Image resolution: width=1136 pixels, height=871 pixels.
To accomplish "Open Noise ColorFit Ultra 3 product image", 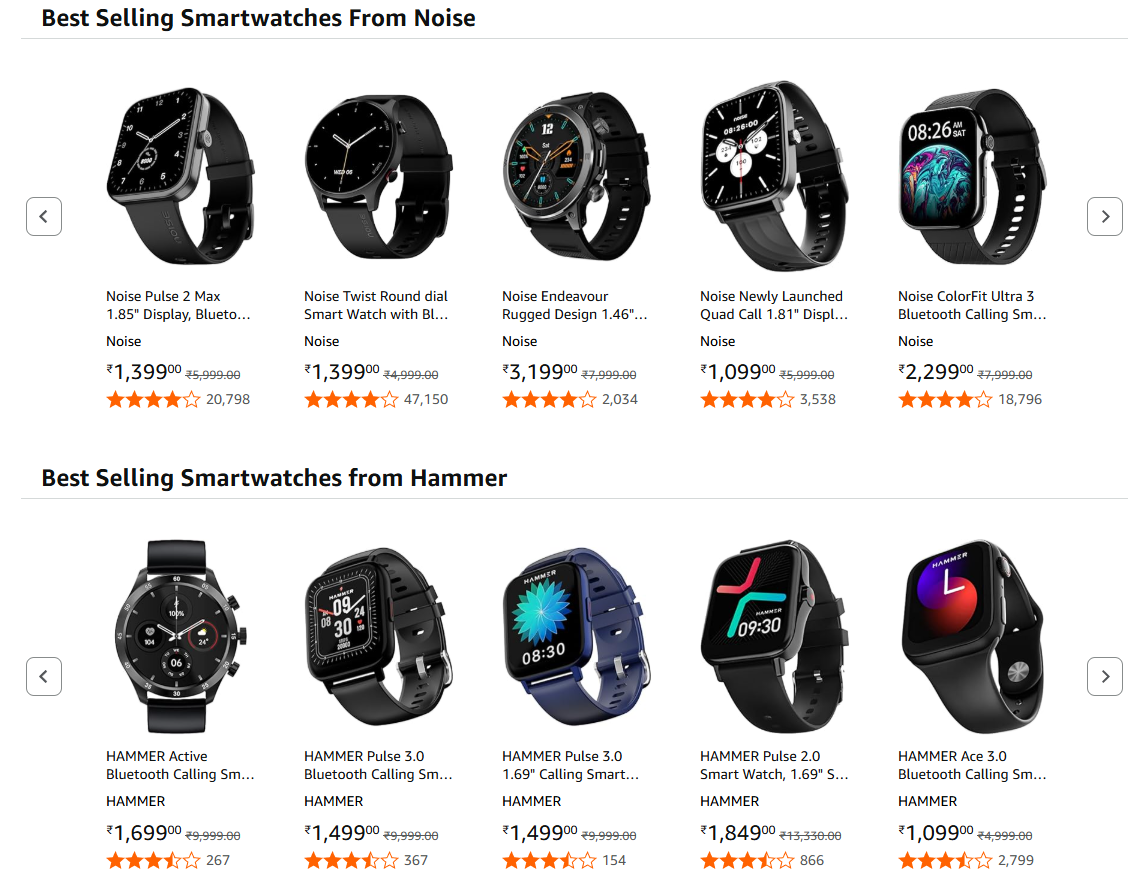I will click(x=971, y=176).
